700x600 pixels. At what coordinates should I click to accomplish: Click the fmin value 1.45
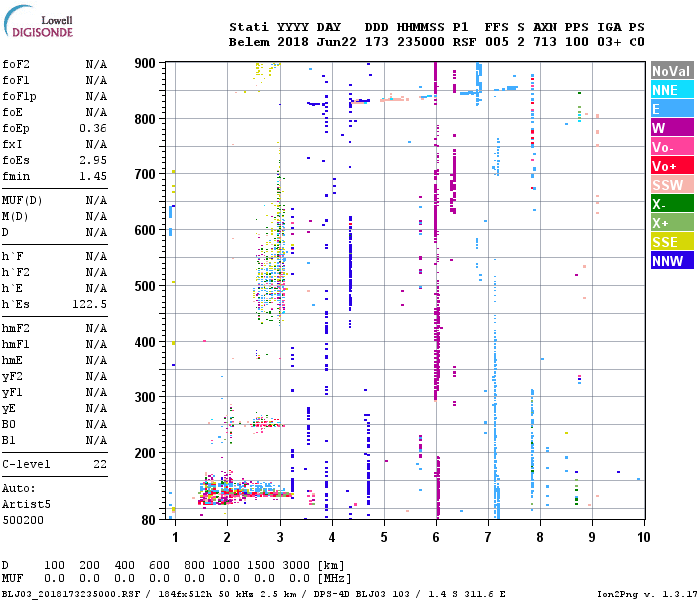(93, 176)
